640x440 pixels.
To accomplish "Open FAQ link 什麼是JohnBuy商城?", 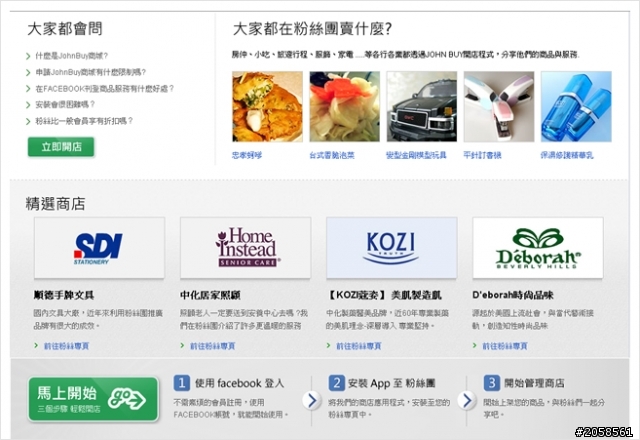I will tap(71, 56).
